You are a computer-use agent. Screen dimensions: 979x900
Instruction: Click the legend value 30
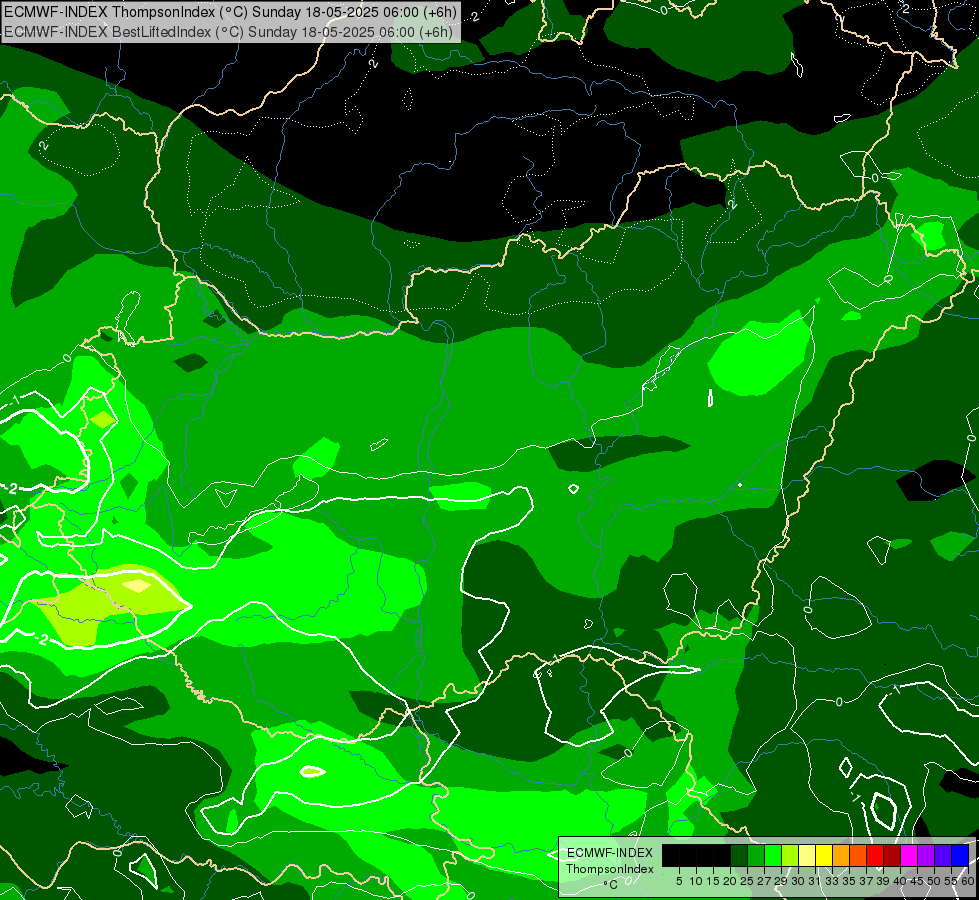(798, 881)
